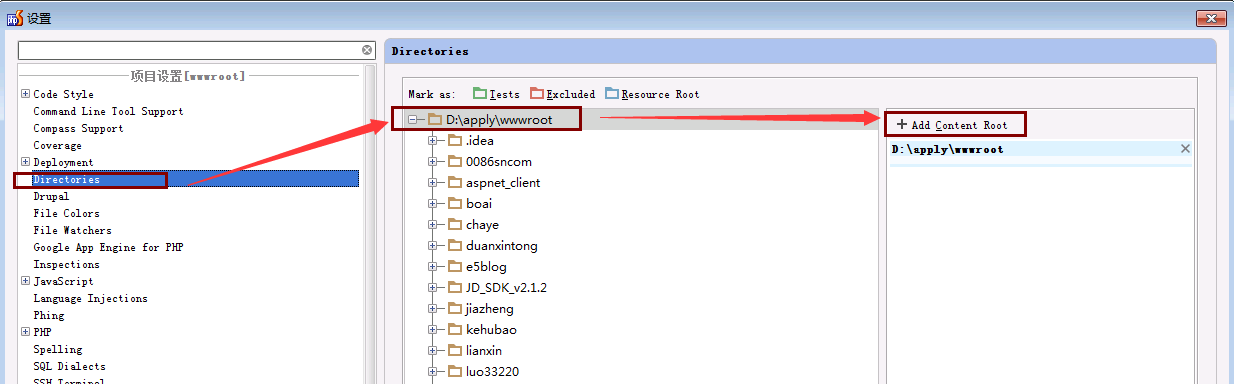This screenshot has width=1234, height=384.
Task: Select the Directories settings entry
Action: (188, 179)
